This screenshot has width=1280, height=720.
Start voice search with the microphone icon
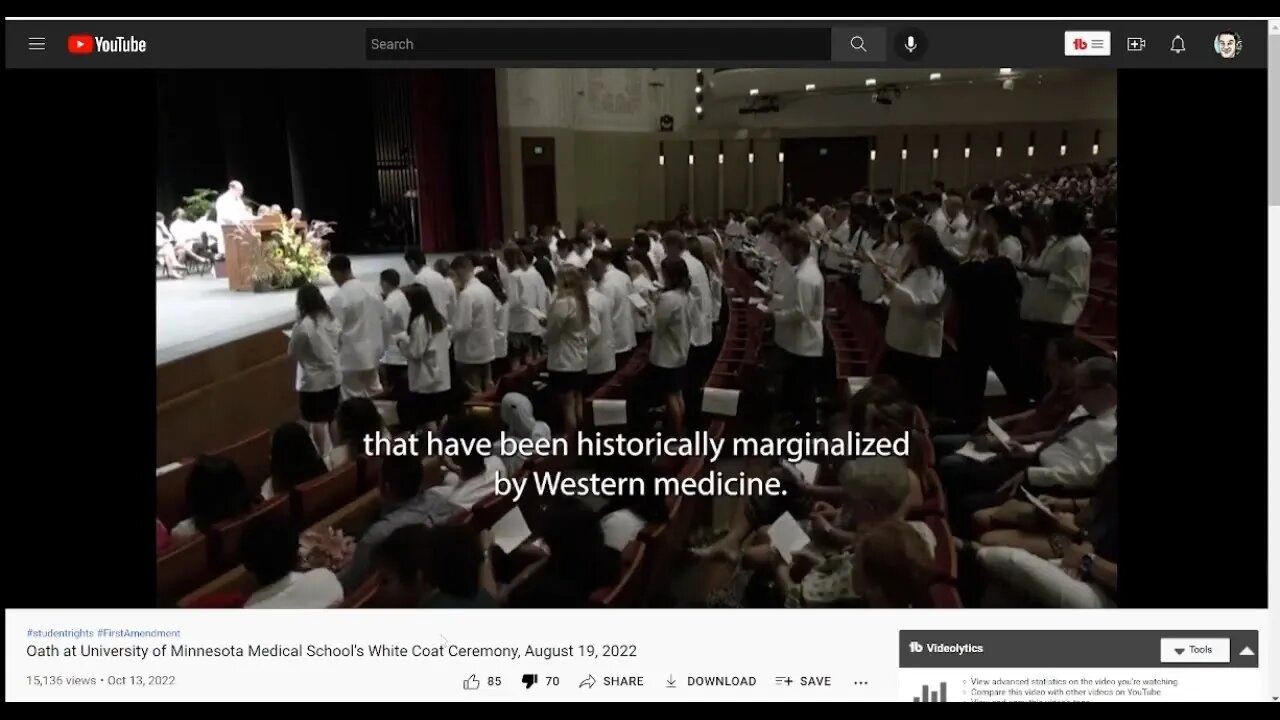pyautogui.click(x=910, y=44)
